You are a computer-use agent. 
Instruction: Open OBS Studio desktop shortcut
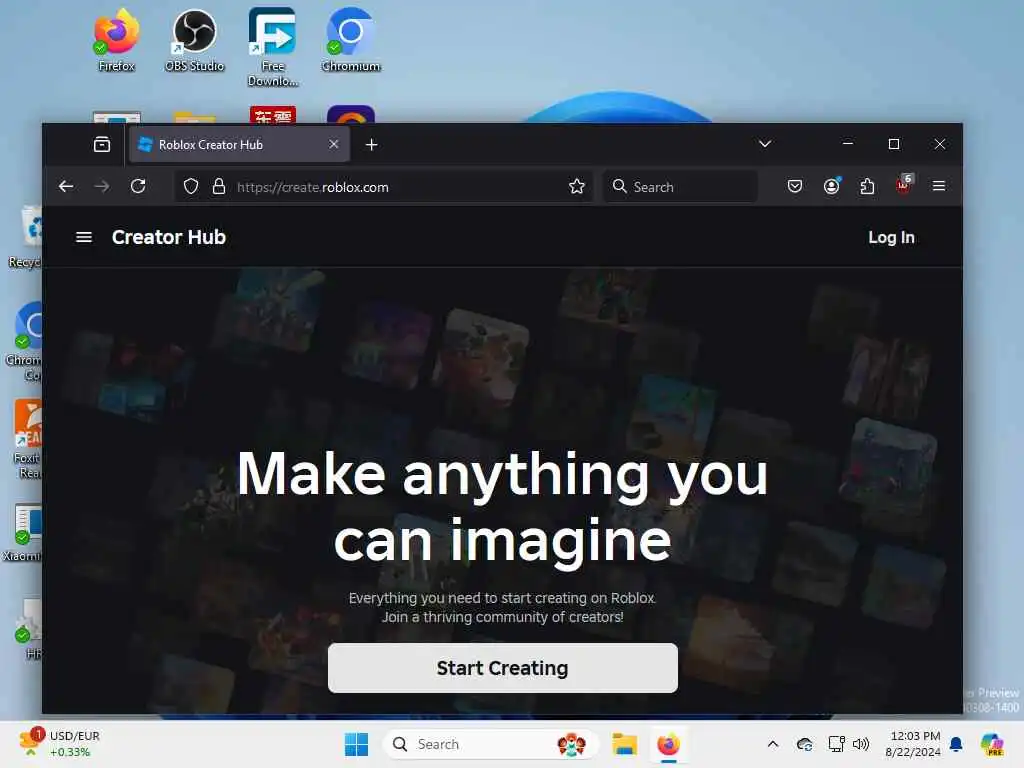click(195, 39)
